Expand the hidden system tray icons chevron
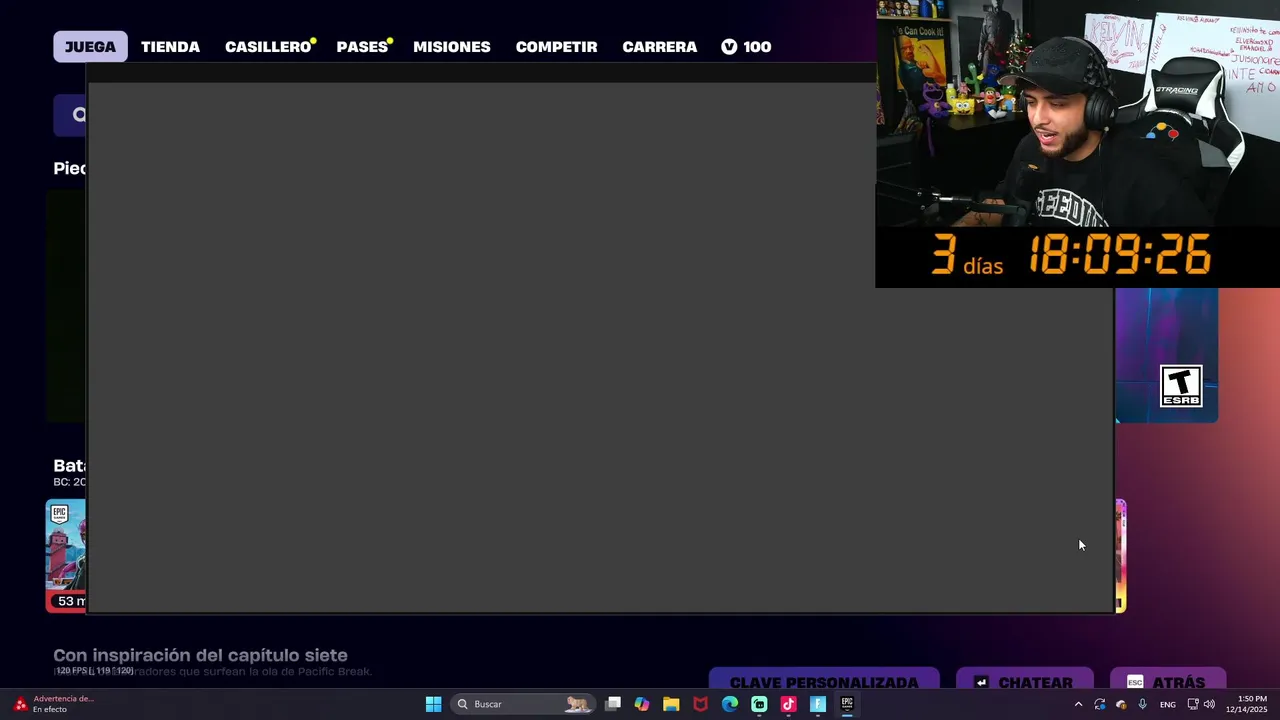The image size is (1280, 720). point(1078,704)
